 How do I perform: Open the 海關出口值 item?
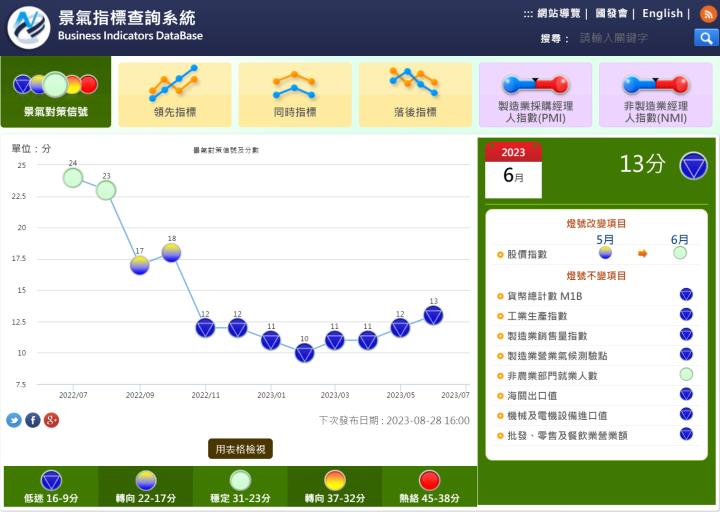point(532,396)
